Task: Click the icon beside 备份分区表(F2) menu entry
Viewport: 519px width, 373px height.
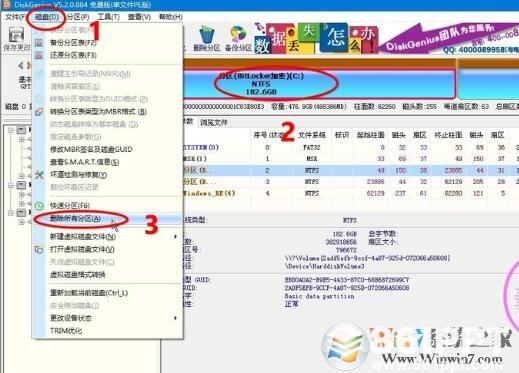Action: 39,43
